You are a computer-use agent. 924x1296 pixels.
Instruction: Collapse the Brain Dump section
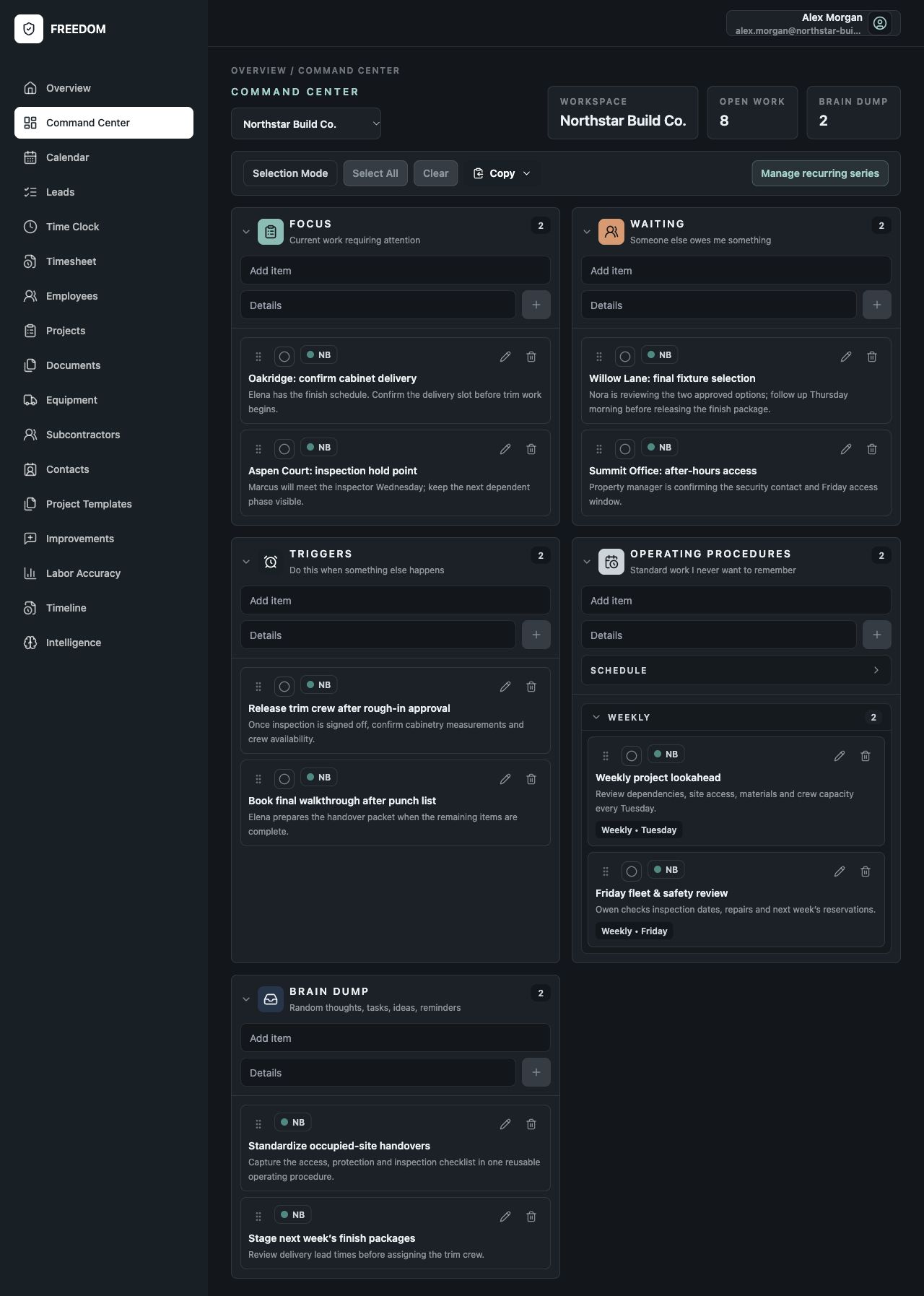246,999
